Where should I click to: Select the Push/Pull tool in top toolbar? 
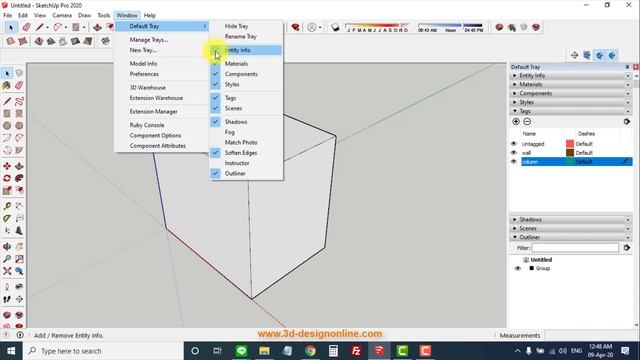click(97, 27)
